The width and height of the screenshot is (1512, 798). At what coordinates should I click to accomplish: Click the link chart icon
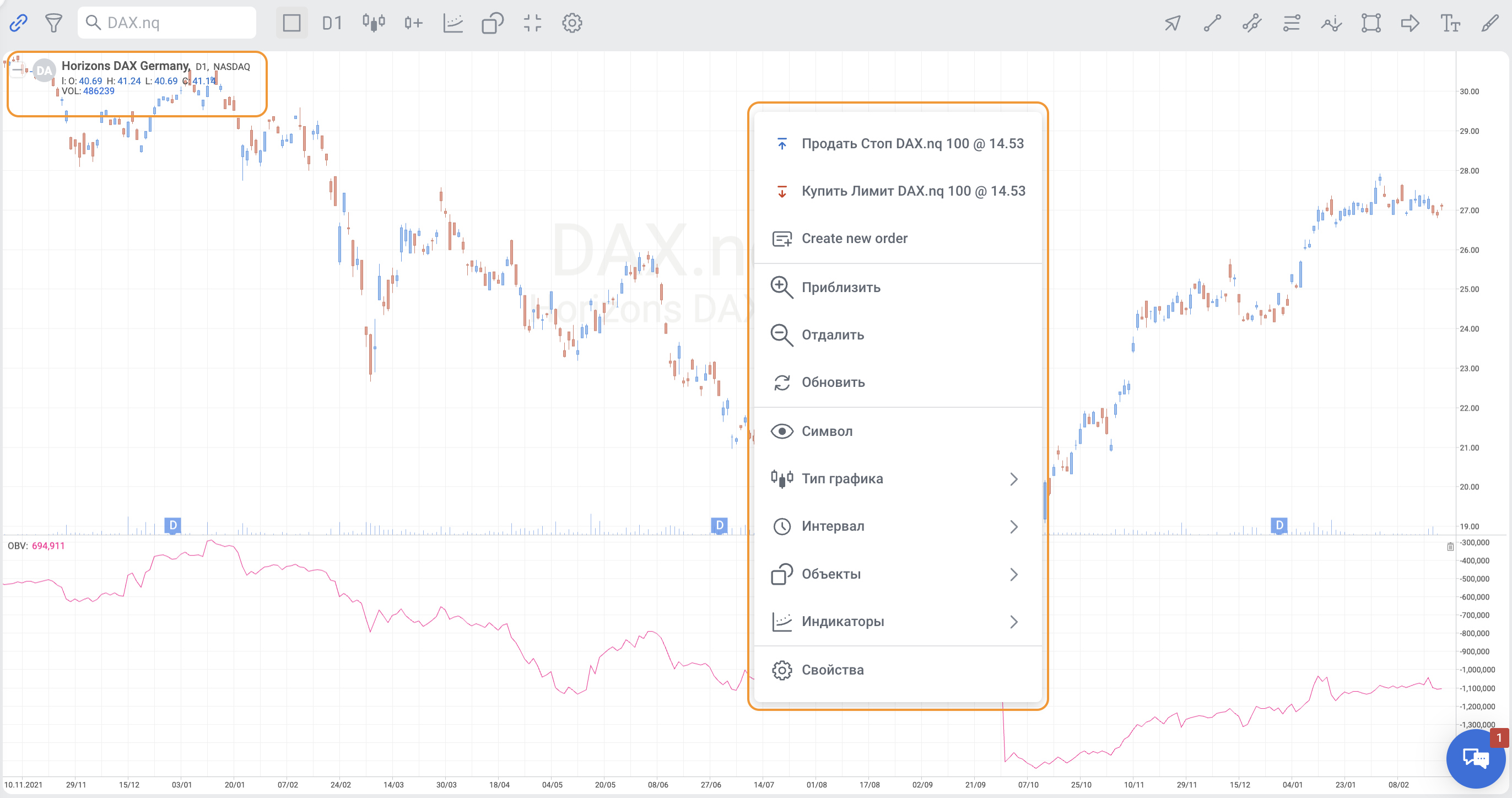click(x=18, y=23)
